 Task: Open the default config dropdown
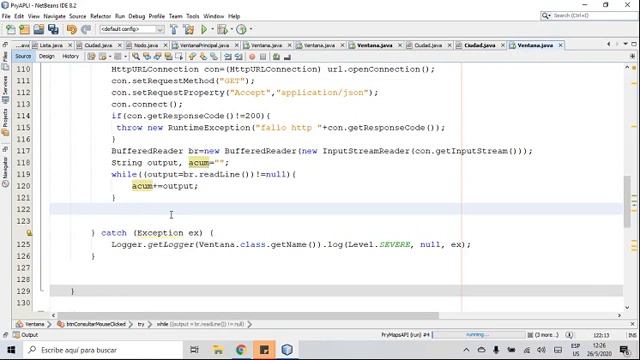point(132,29)
